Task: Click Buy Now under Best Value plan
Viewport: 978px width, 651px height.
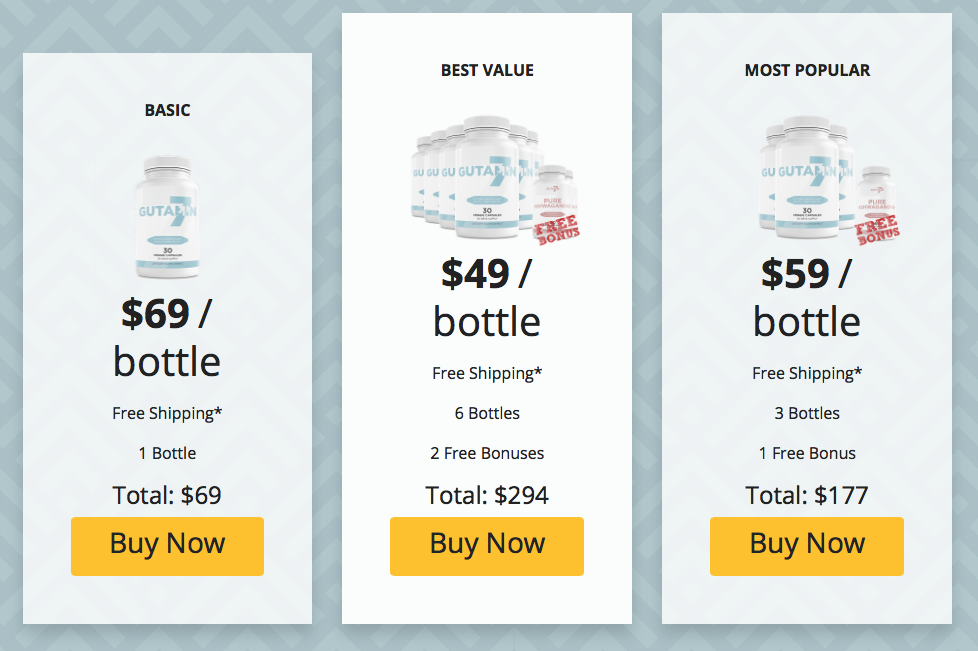Action: 487,545
